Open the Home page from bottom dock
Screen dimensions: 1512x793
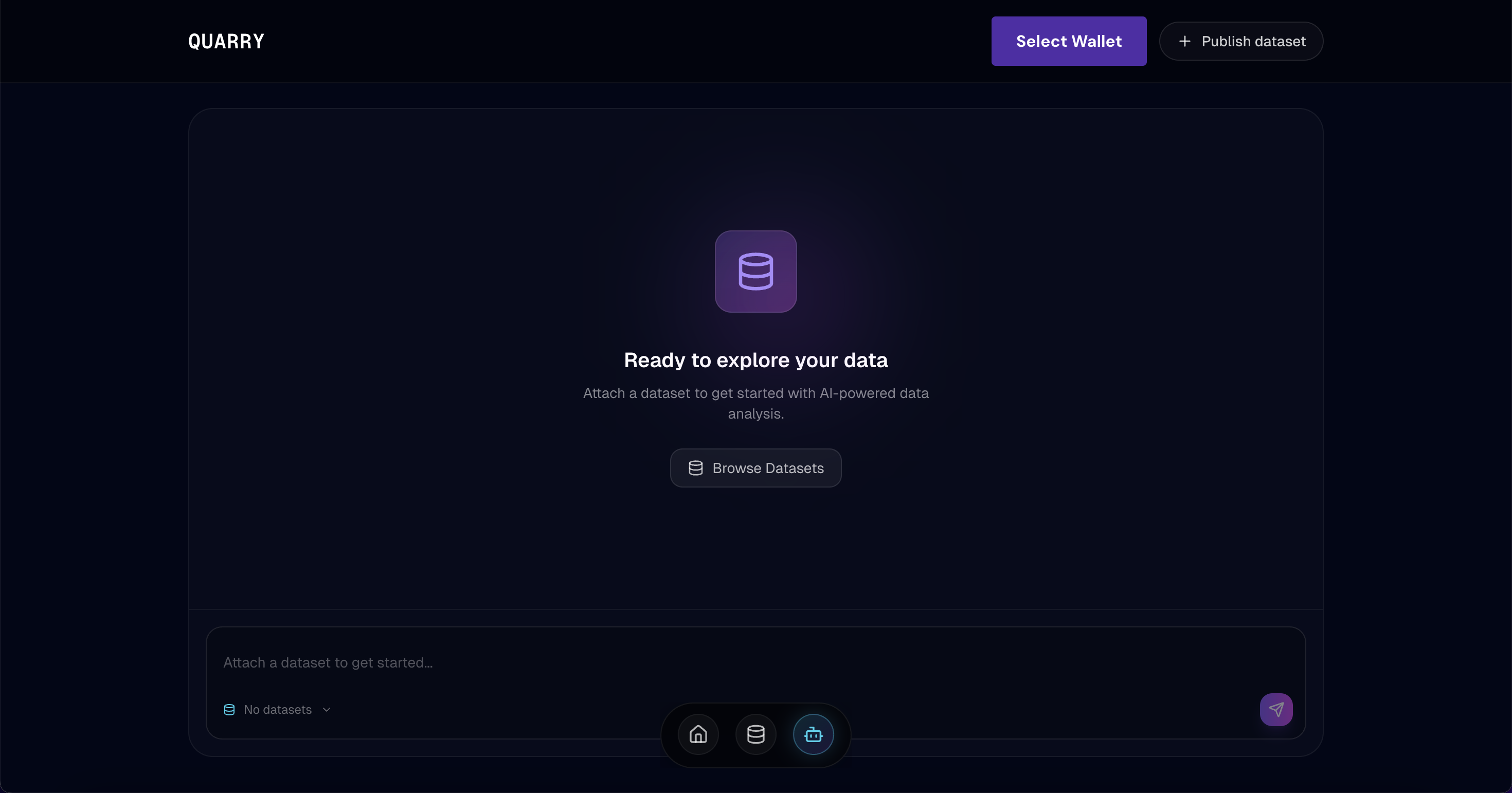coord(698,734)
